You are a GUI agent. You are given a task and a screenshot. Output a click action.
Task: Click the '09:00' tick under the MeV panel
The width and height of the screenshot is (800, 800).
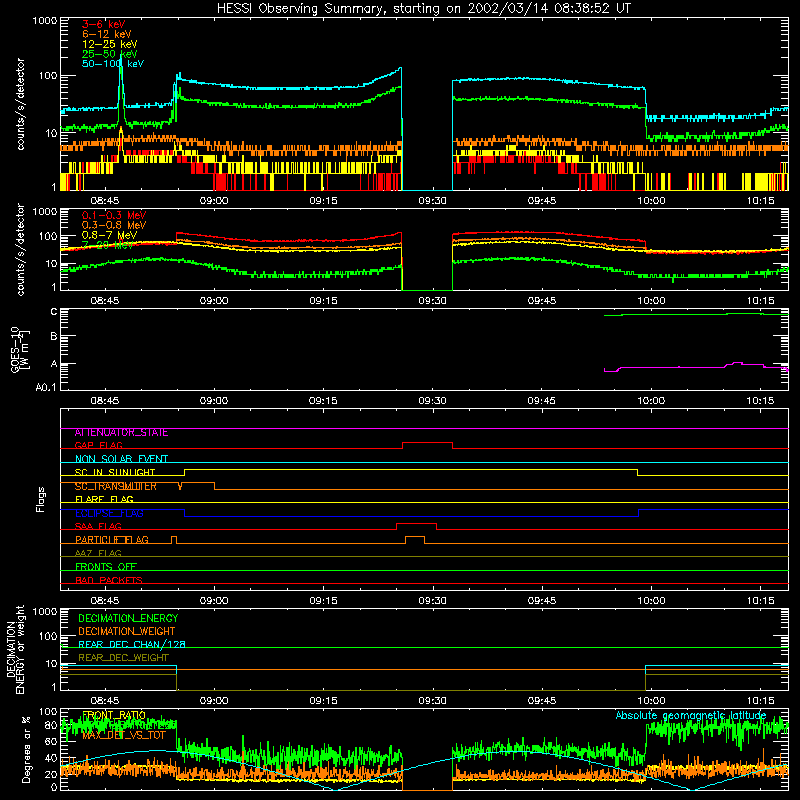tap(214, 301)
